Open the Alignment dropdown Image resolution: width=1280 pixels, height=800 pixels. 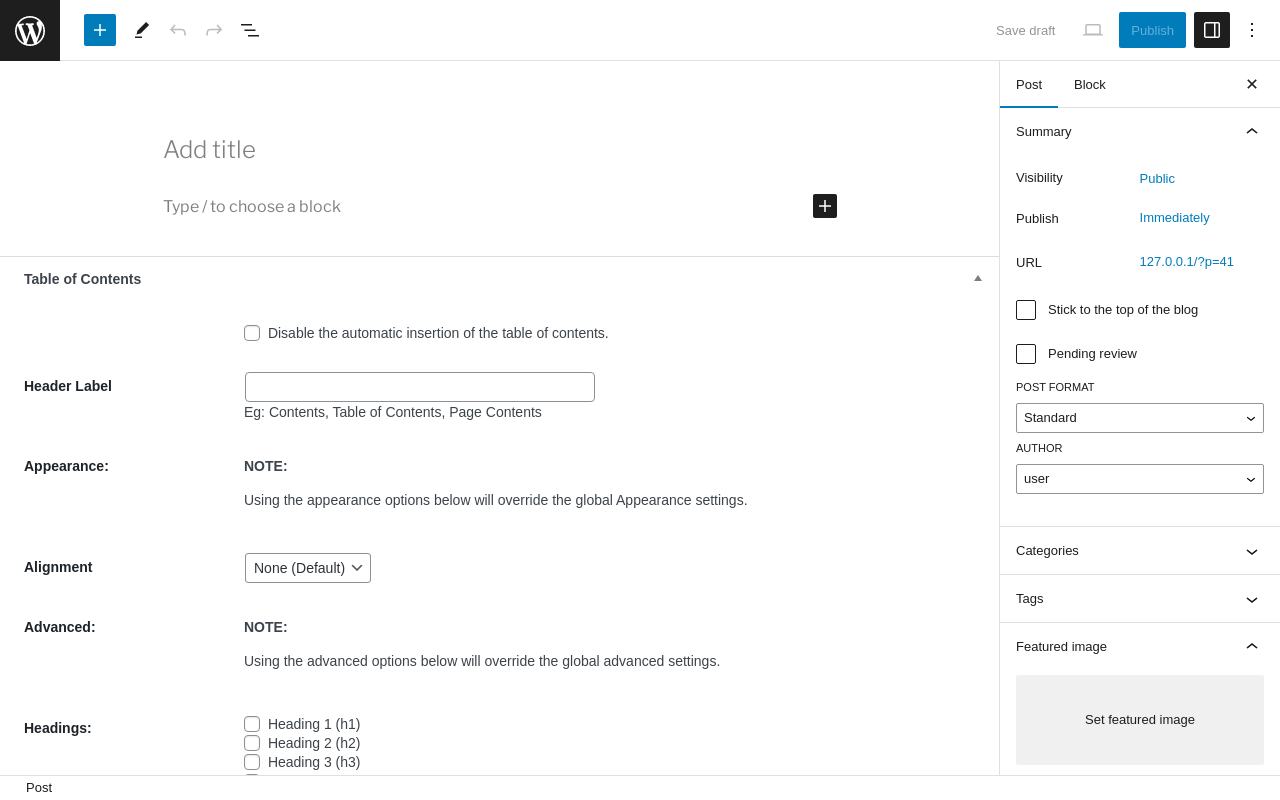click(308, 568)
